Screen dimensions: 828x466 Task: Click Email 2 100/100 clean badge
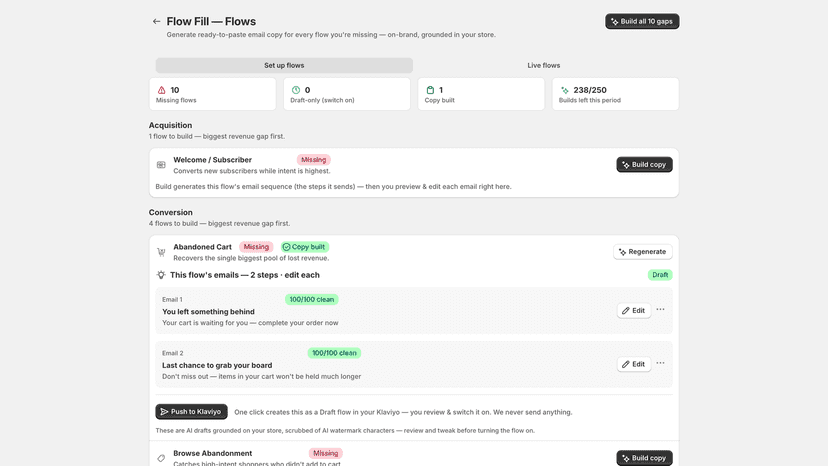tap(334, 353)
